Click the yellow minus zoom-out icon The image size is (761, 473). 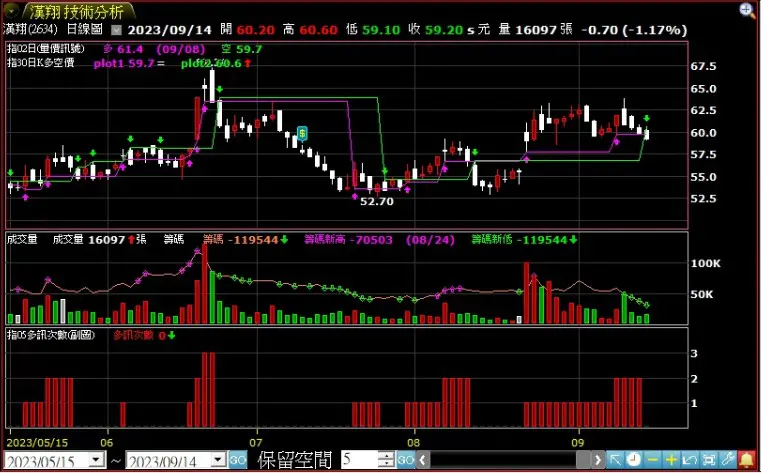(x=653, y=459)
